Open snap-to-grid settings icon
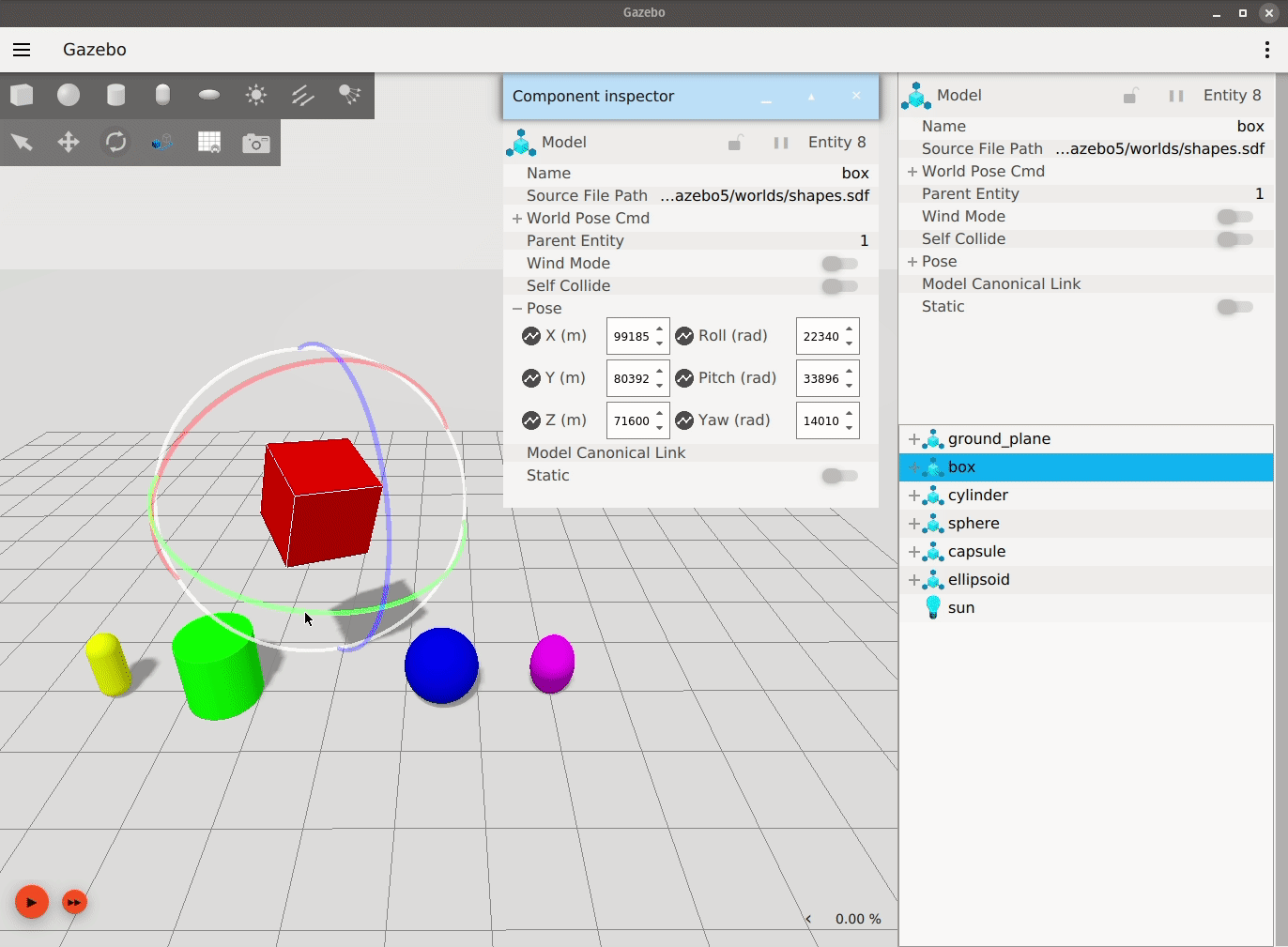 click(x=209, y=143)
